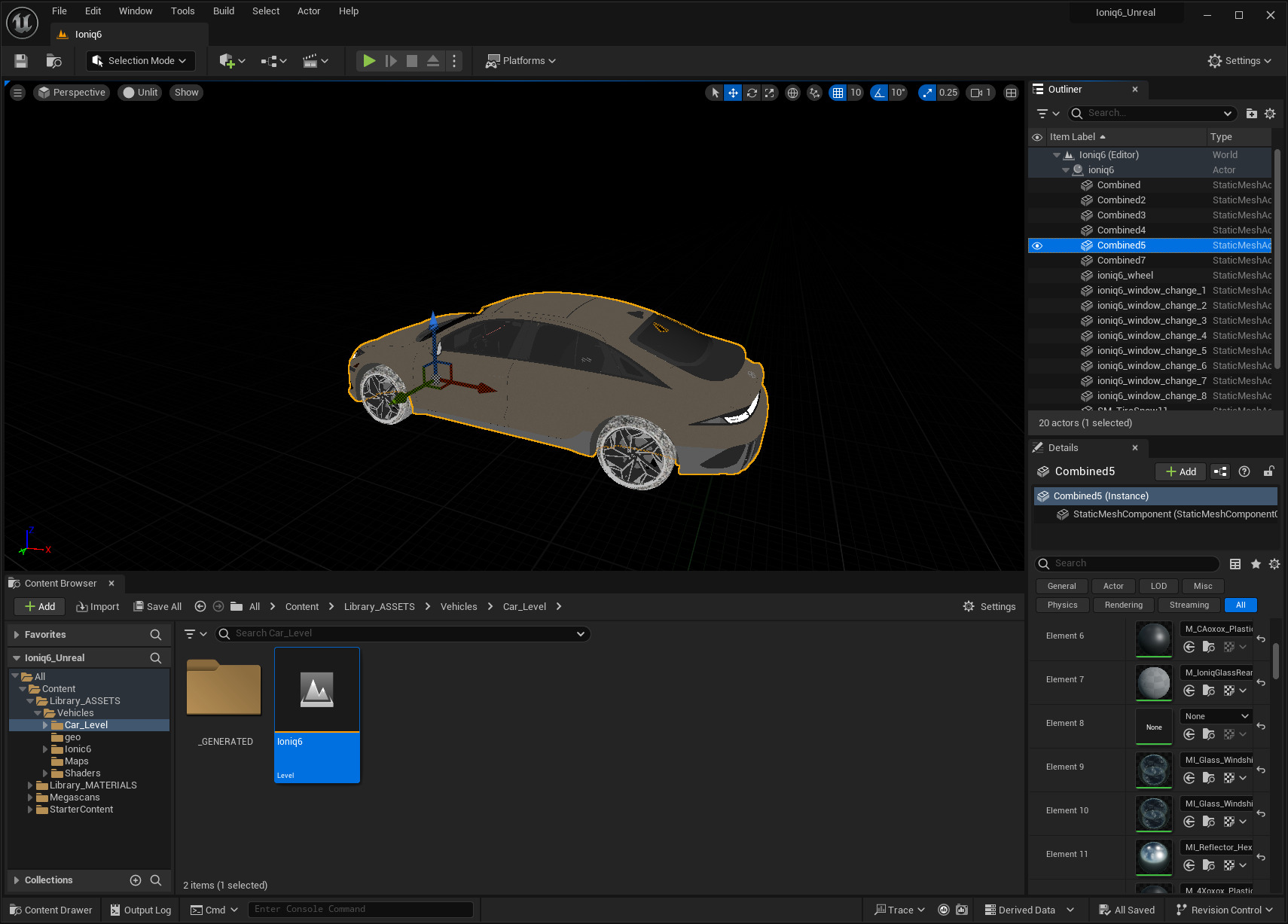Open the Window menu

tap(136, 11)
